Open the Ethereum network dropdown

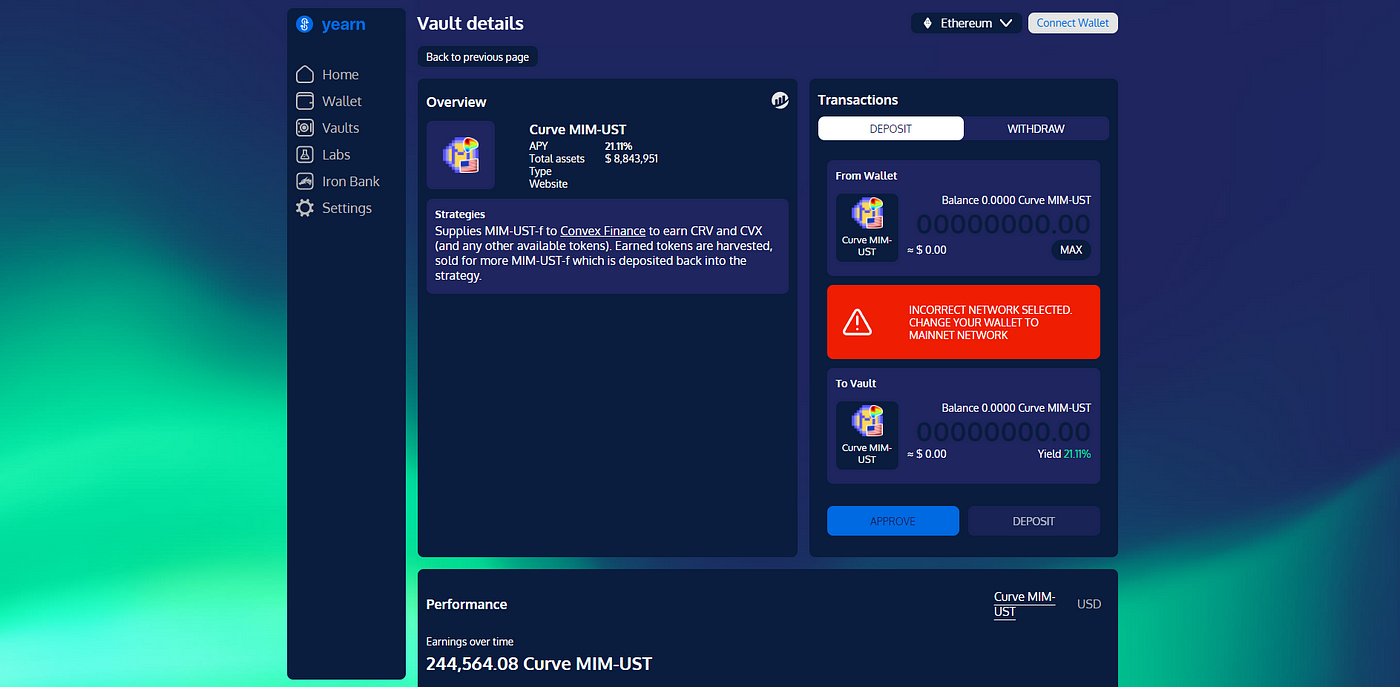pyautogui.click(x=966, y=23)
